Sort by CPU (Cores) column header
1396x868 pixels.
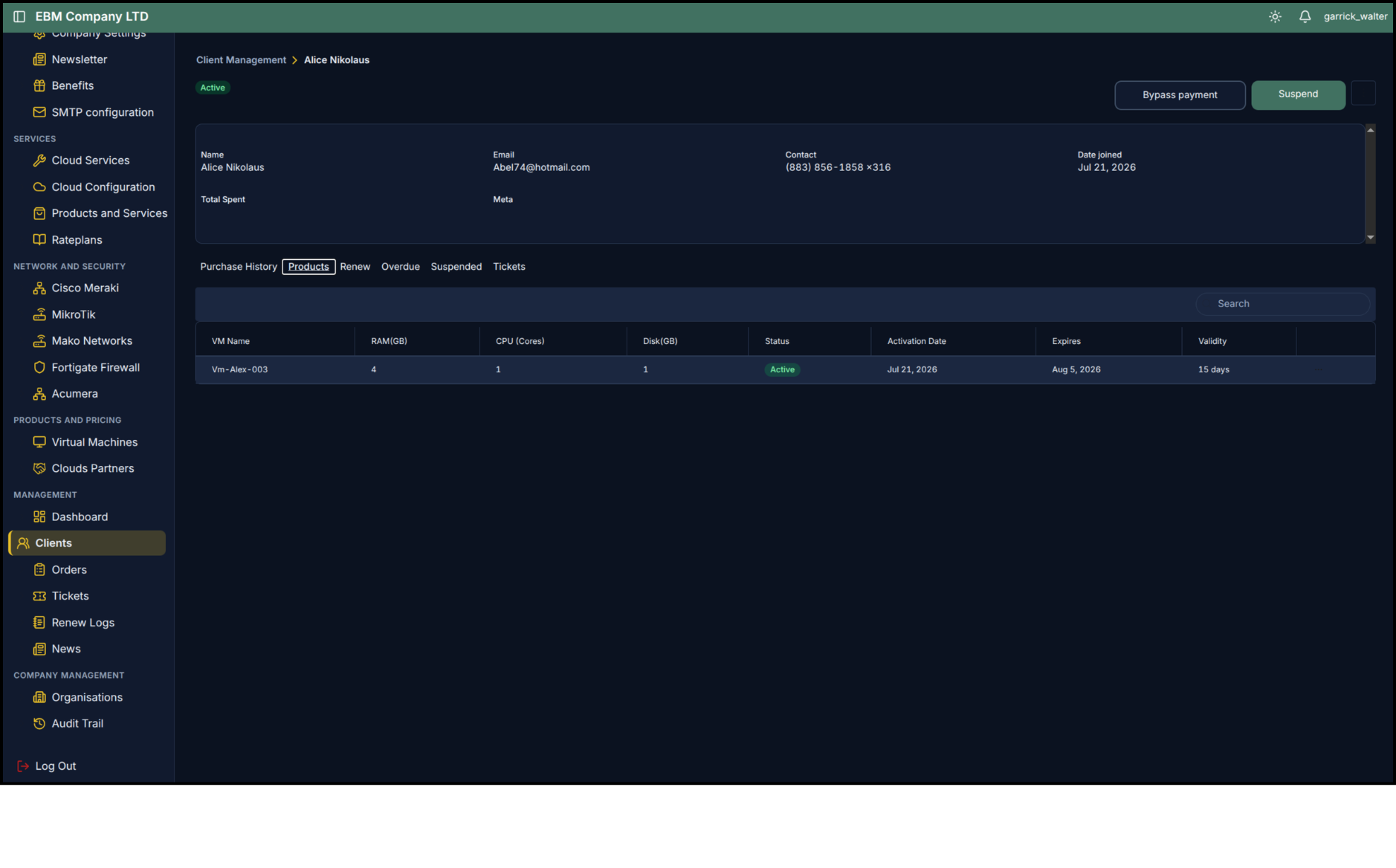coord(520,341)
